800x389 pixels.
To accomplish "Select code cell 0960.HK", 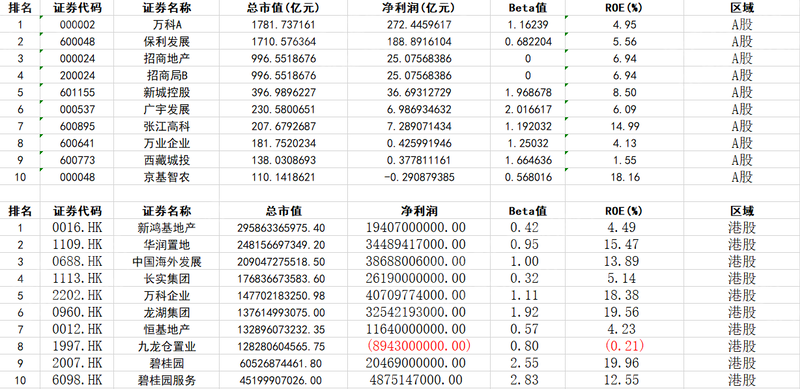I will click(x=77, y=312).
